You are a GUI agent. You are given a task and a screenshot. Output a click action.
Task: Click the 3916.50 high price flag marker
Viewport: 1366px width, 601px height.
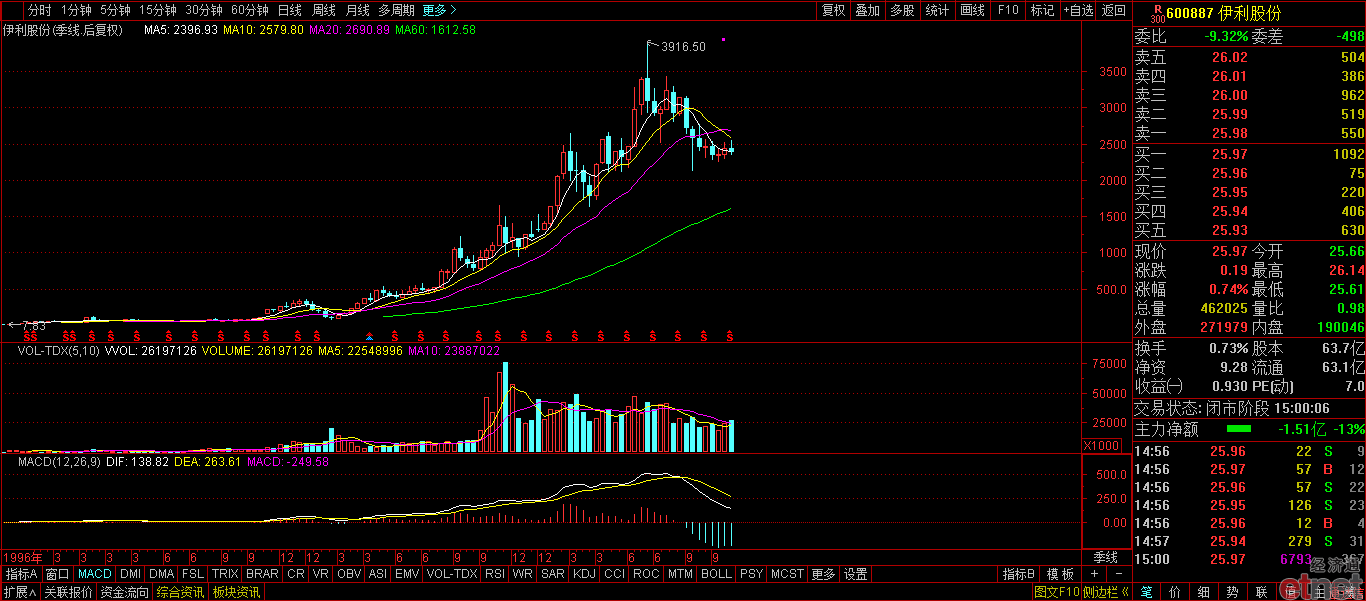(677, 46)
